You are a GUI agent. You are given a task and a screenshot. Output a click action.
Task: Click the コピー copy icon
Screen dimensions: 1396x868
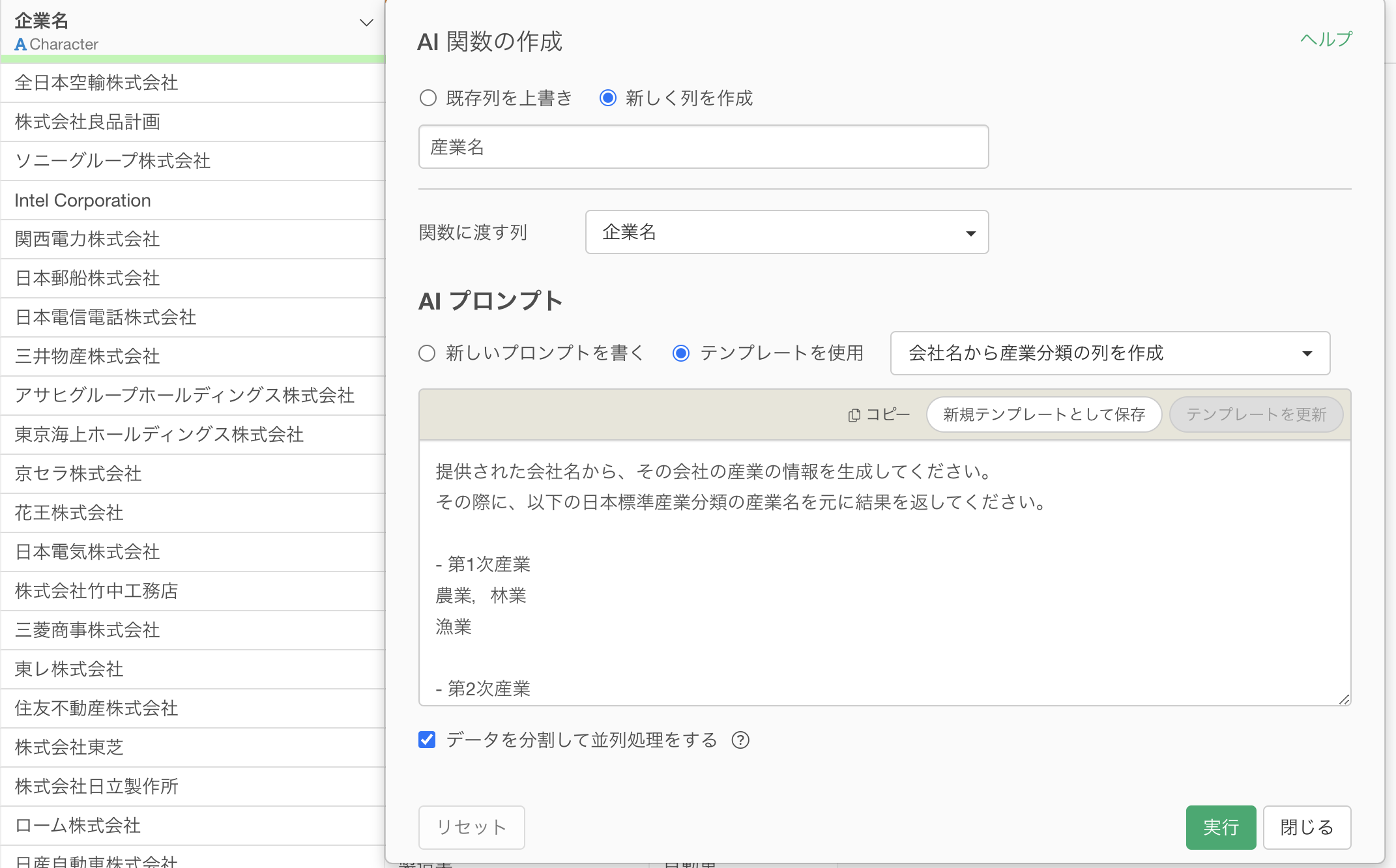[854, 415]
